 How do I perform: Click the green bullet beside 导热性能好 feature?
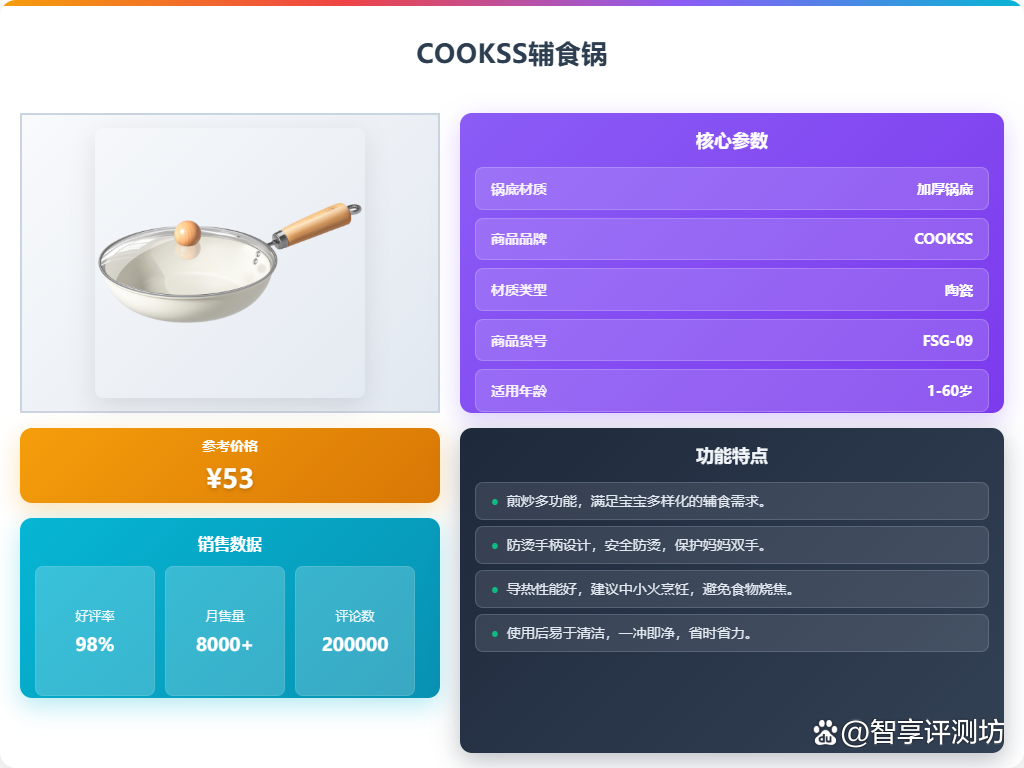[494, 590]
